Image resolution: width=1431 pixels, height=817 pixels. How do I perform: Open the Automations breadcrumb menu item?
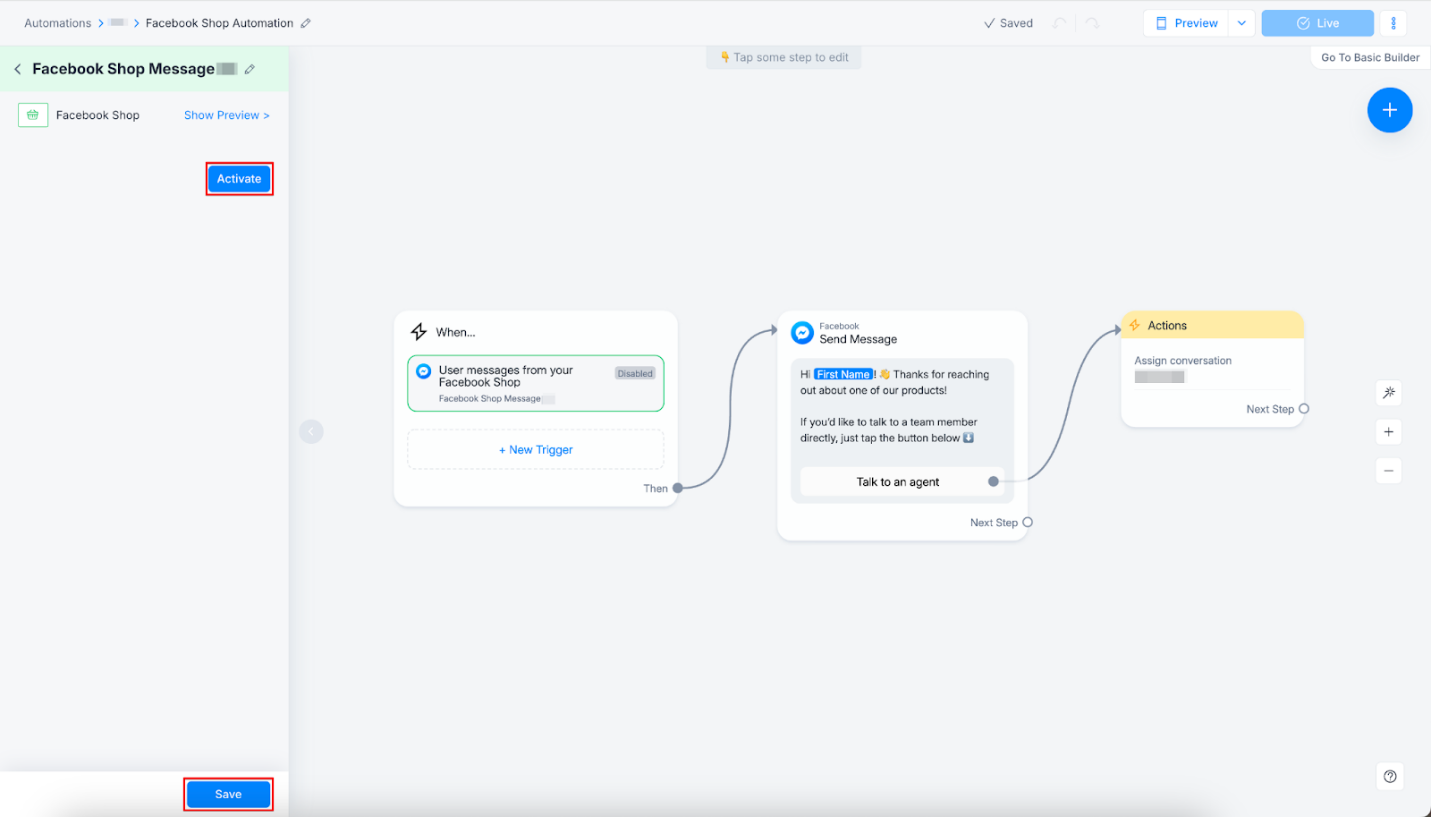tap(57, 22)
